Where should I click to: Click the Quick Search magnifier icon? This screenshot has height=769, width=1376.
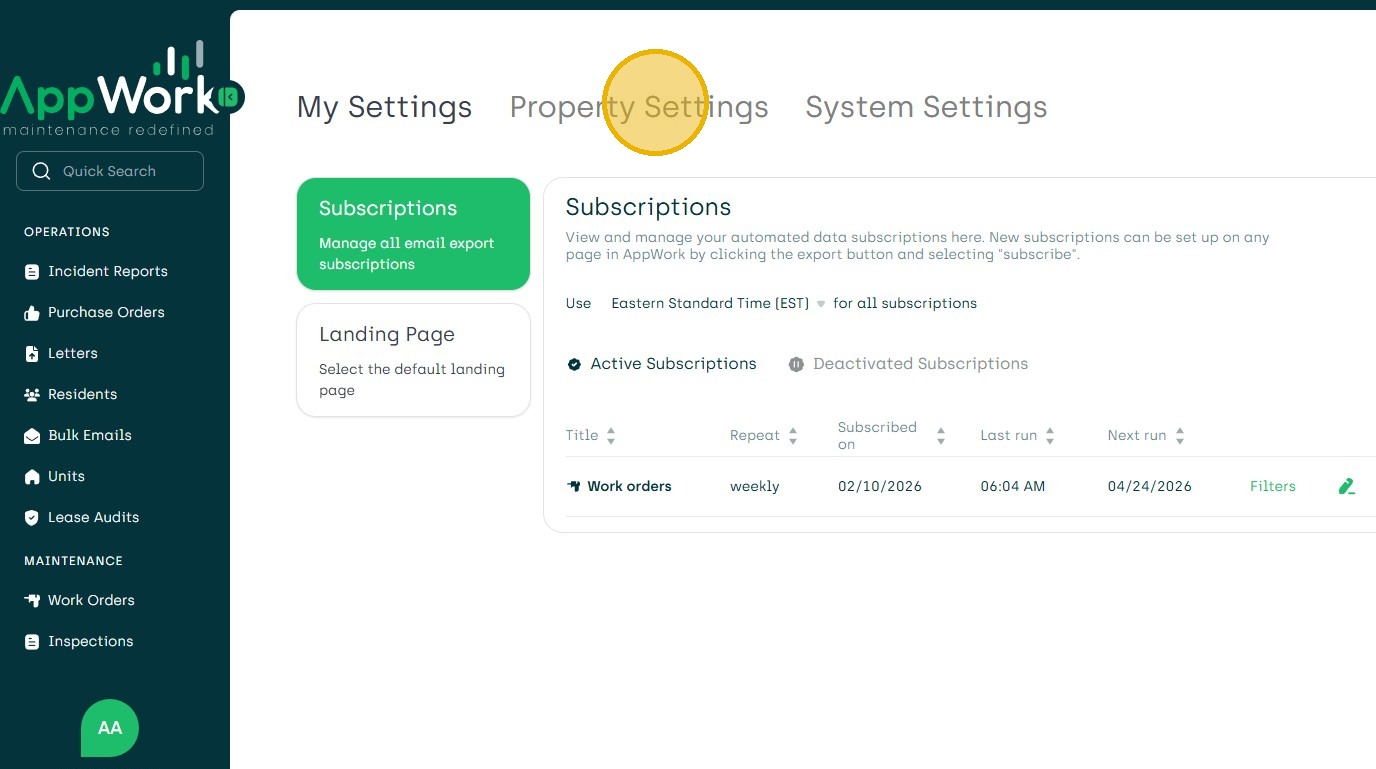coord(41,171)
